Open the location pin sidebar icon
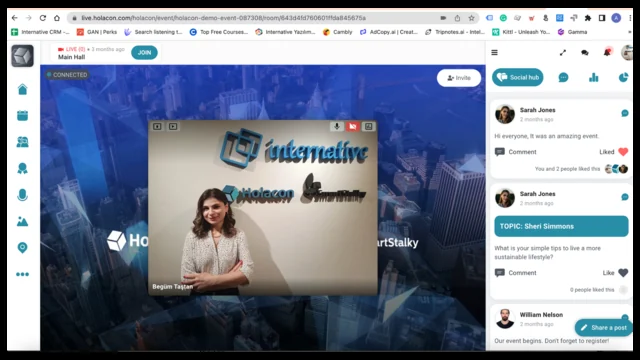The image size is (640, 360). coord(22,248)
